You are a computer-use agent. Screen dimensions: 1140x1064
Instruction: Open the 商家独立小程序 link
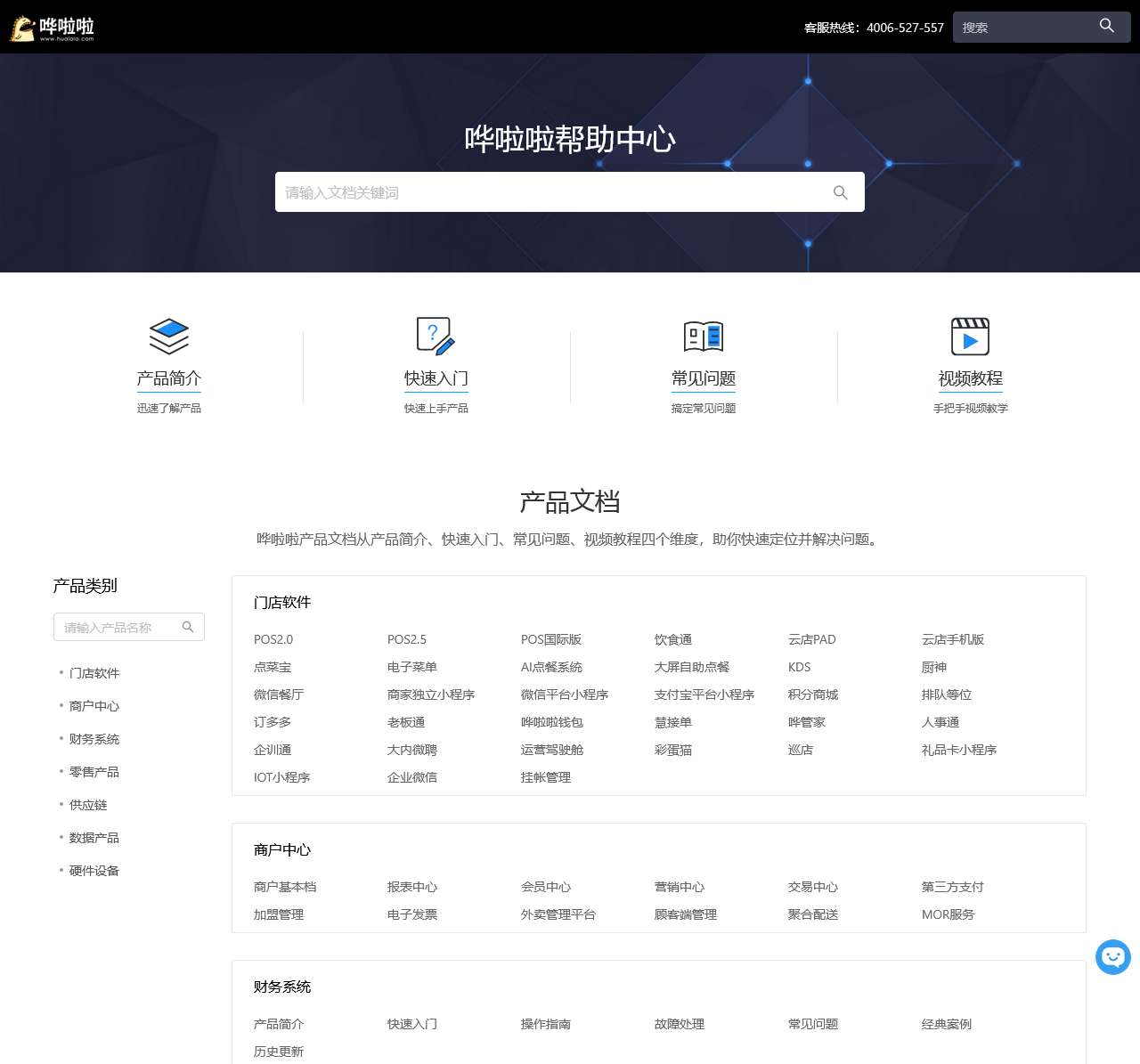(431, 694)
